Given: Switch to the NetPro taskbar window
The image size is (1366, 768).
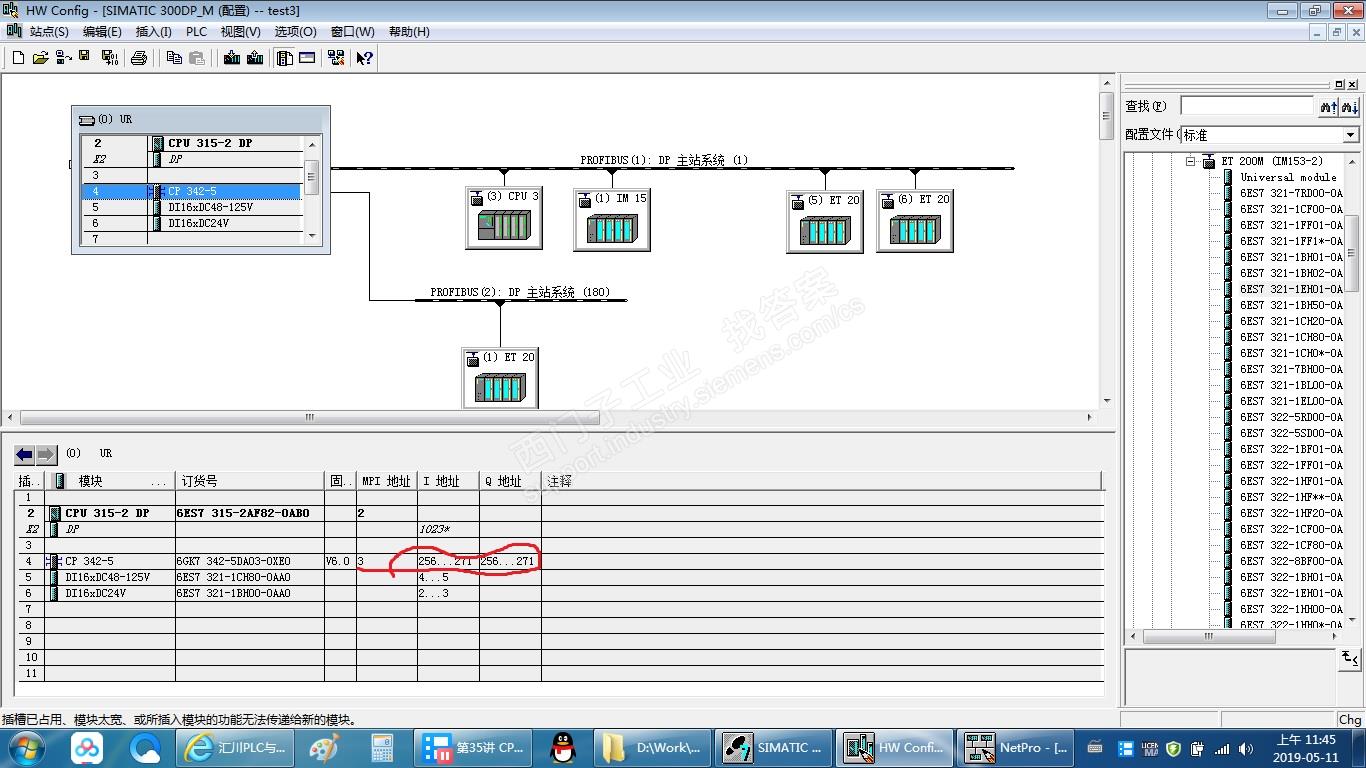Looking at the screenshot, I should (x=1016, y=747).
